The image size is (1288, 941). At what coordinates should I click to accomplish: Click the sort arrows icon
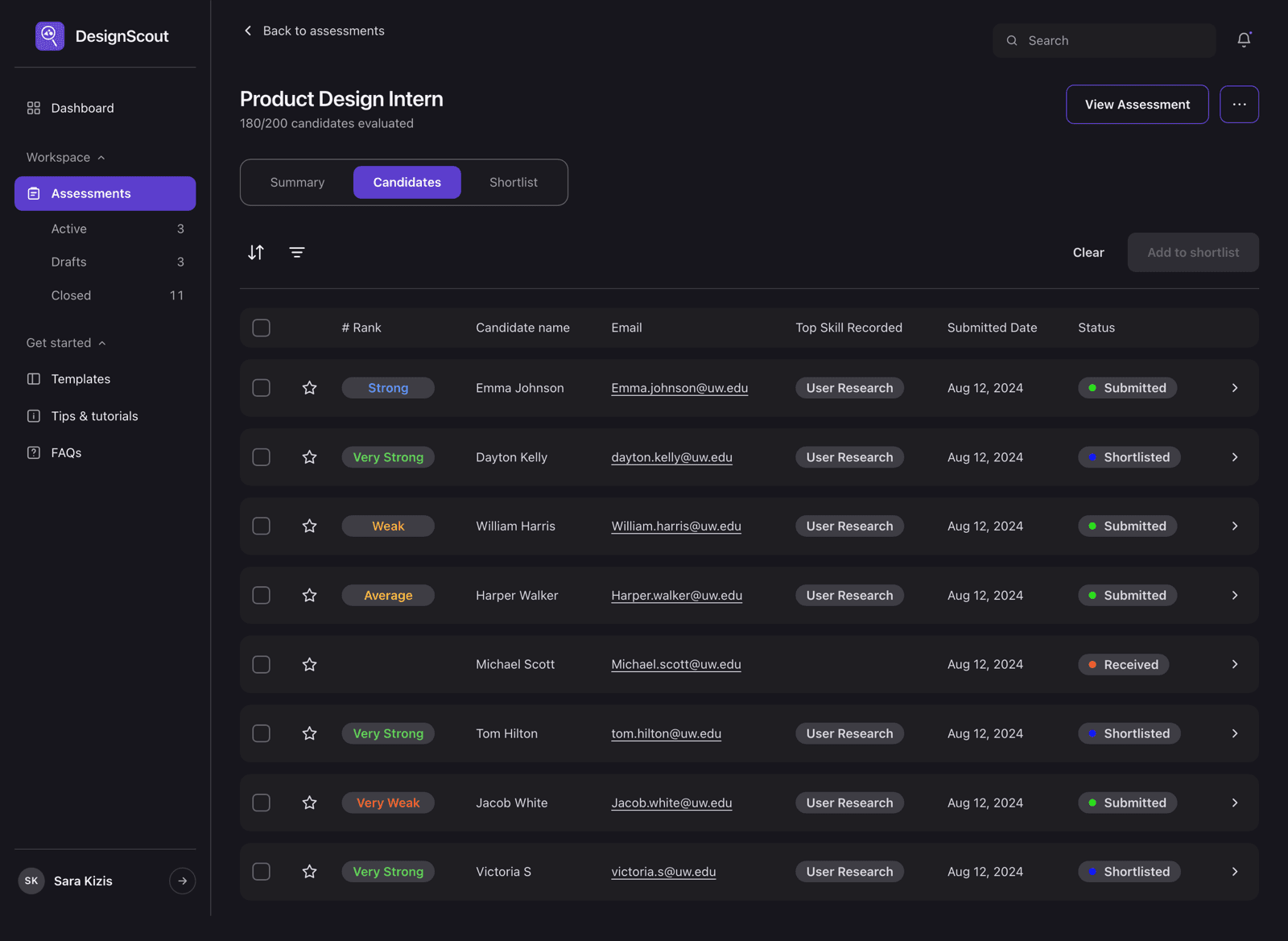click(x=256, y=253)
